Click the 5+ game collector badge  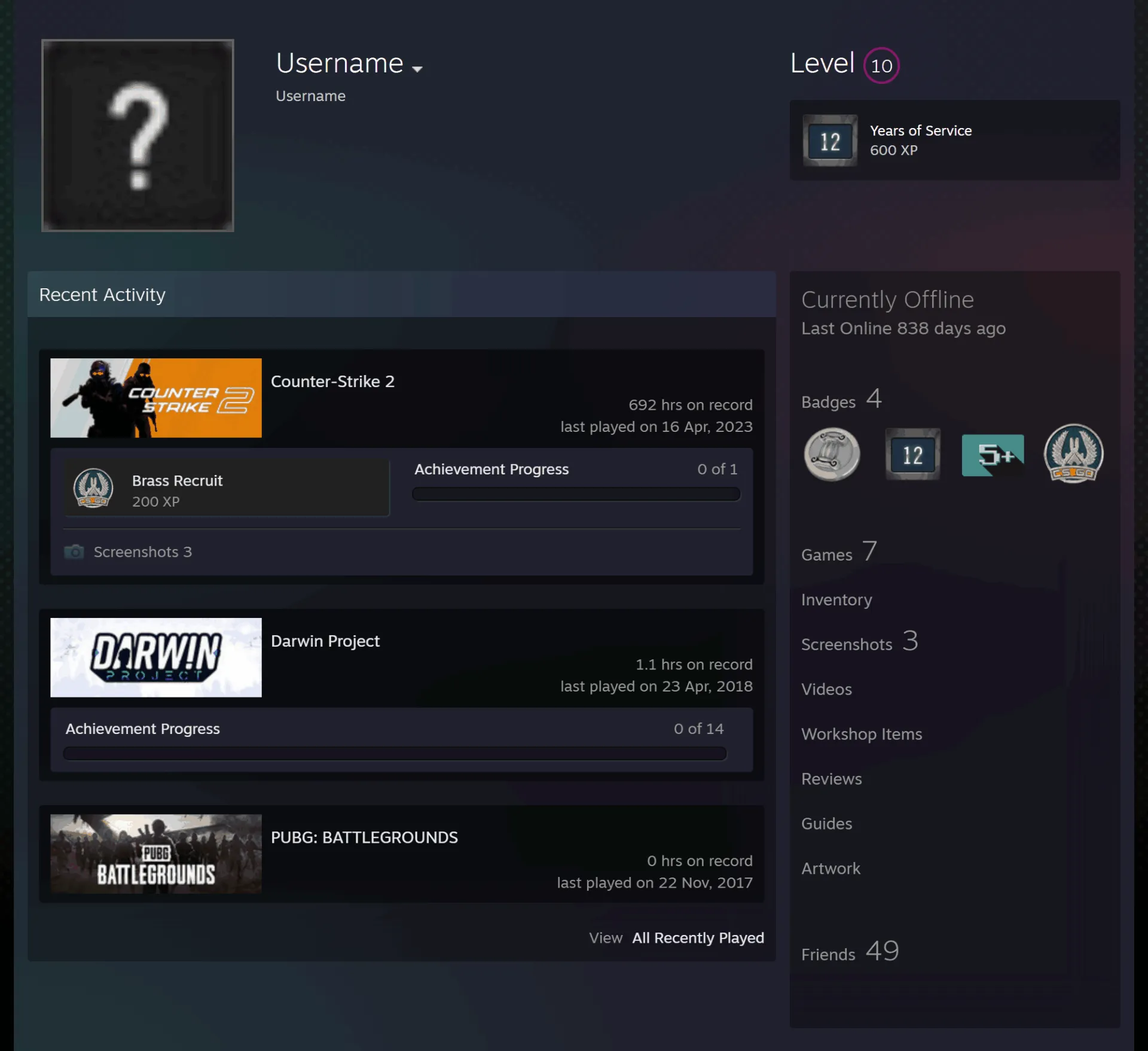(993, 455)
